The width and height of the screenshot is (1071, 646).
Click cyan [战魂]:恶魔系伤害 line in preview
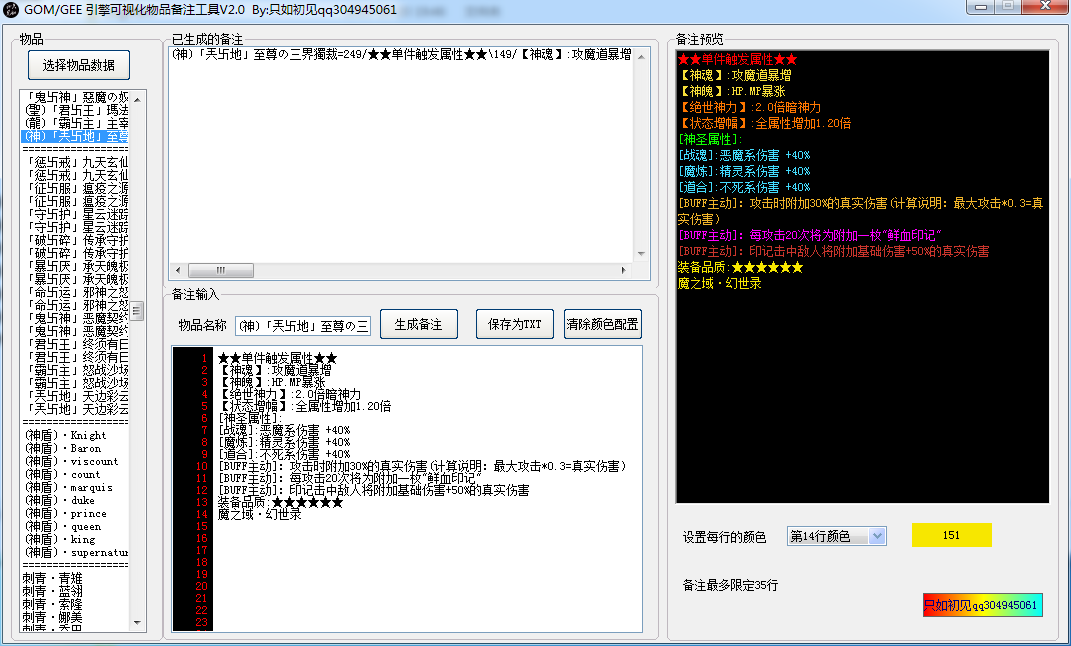click(744, 155)
